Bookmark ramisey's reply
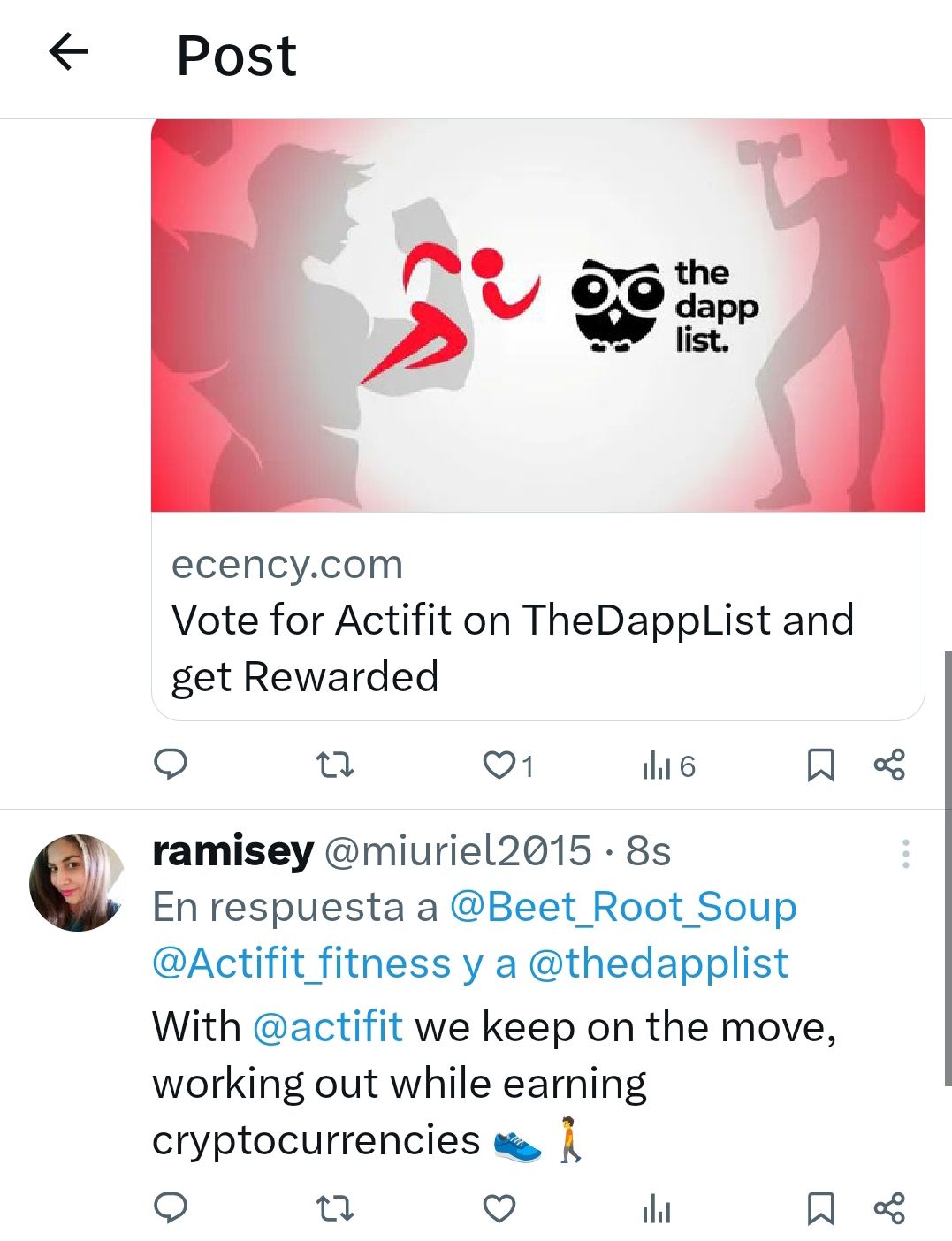The height and width of the screenshot is (1241, 952). coord(821,1208)
